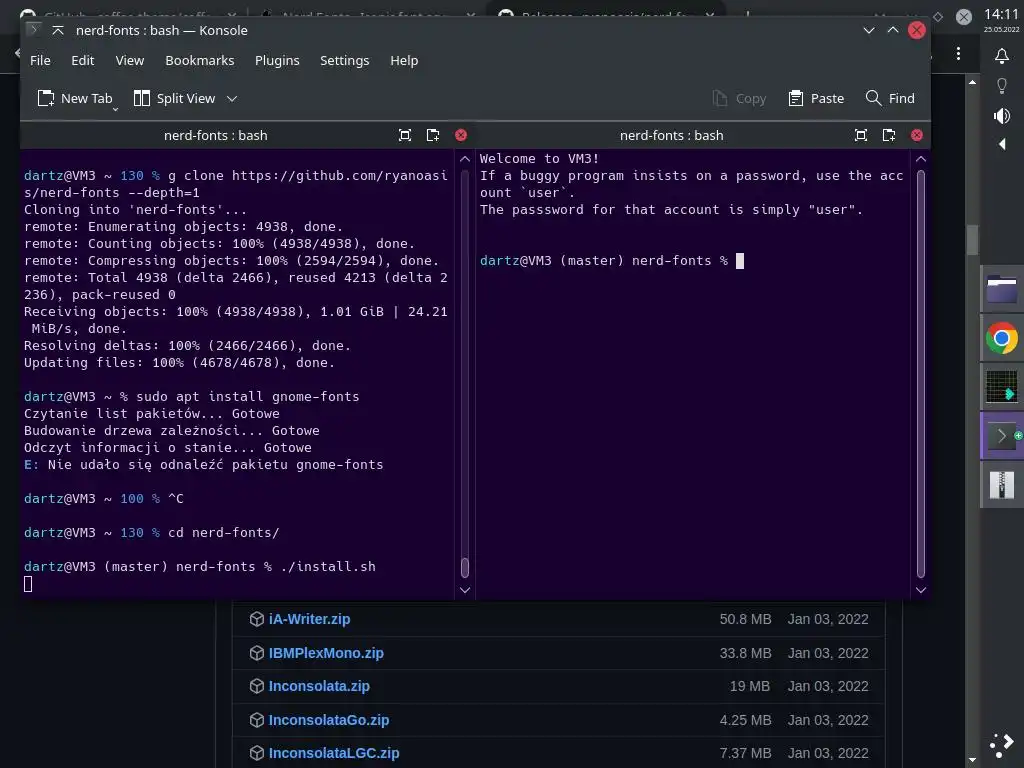Click the New Tab button
Image resolution: width=1024 pixels, height=768 pixels.
coord(75,98)
